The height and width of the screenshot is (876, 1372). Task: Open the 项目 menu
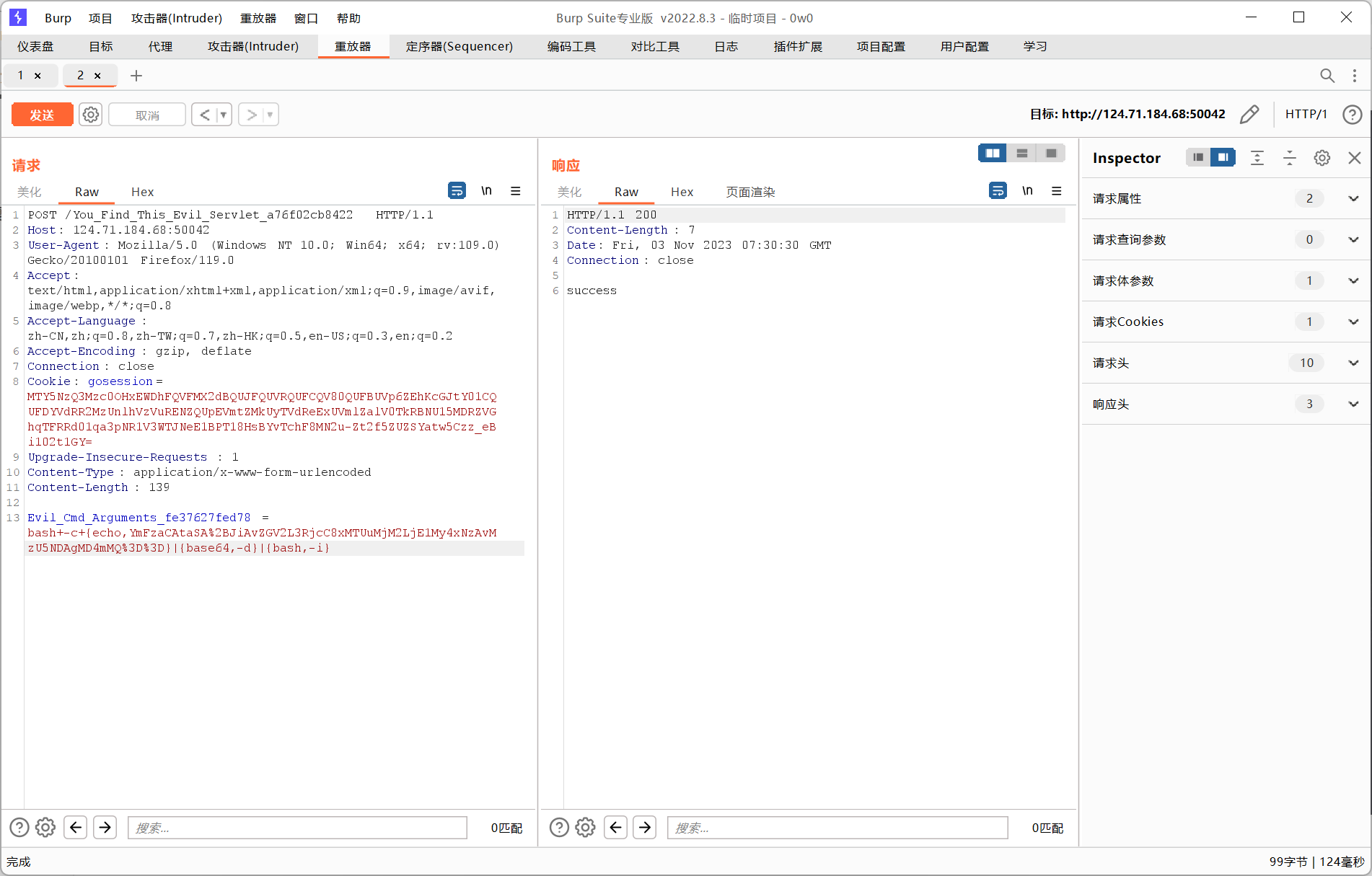(x=100, y=18)
